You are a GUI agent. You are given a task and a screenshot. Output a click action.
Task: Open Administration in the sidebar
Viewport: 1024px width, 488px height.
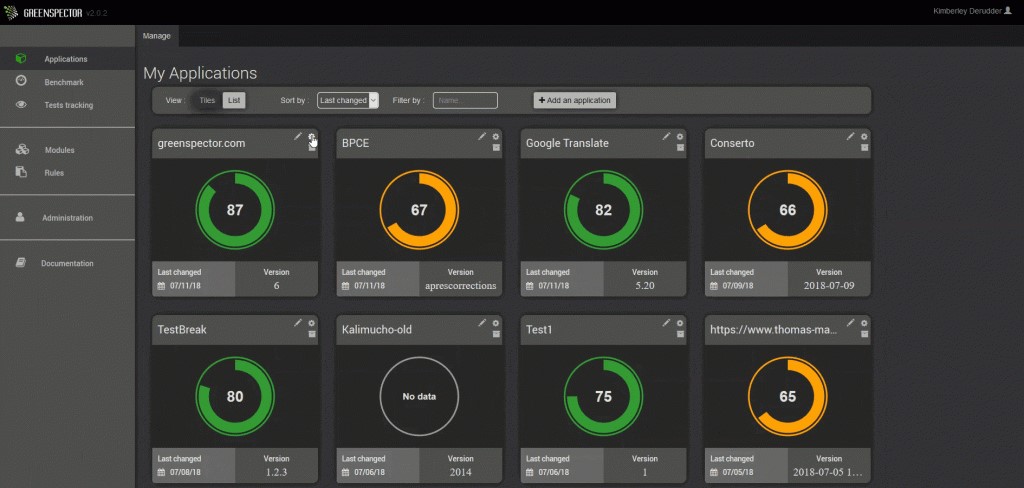pos(67,218)
